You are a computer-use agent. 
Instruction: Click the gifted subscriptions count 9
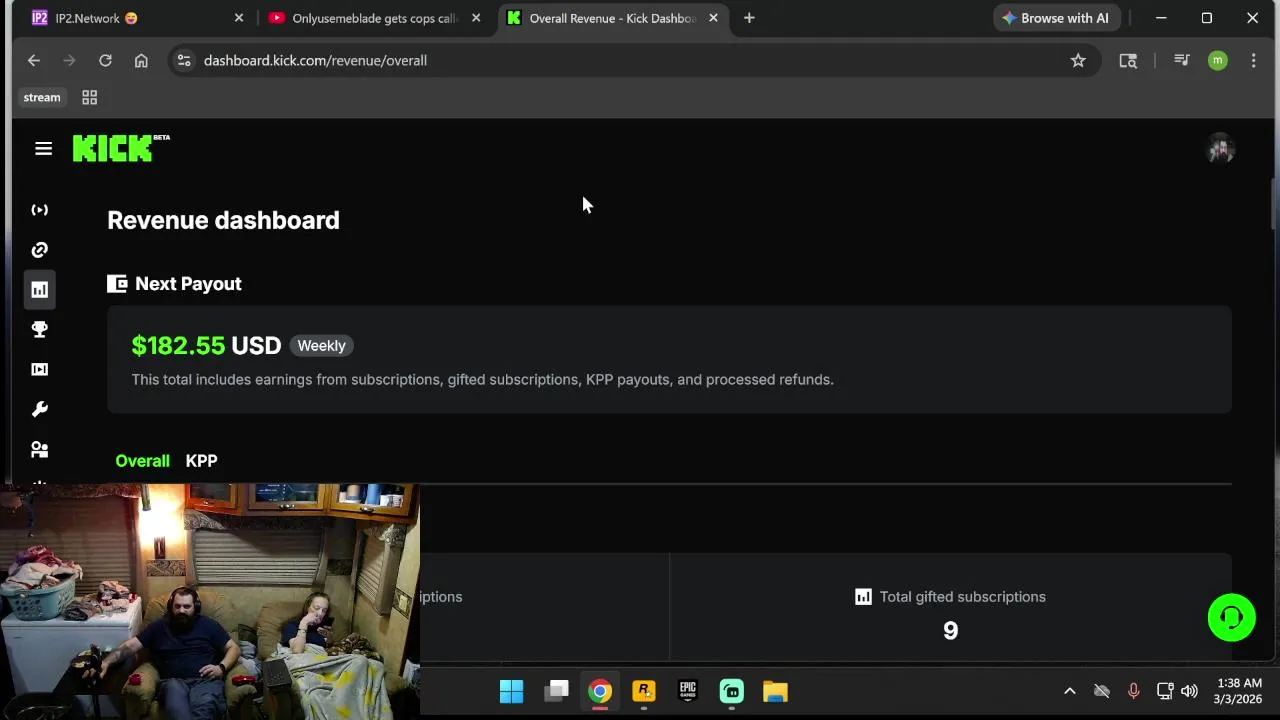pyautogui.click(x=950, y=631)
